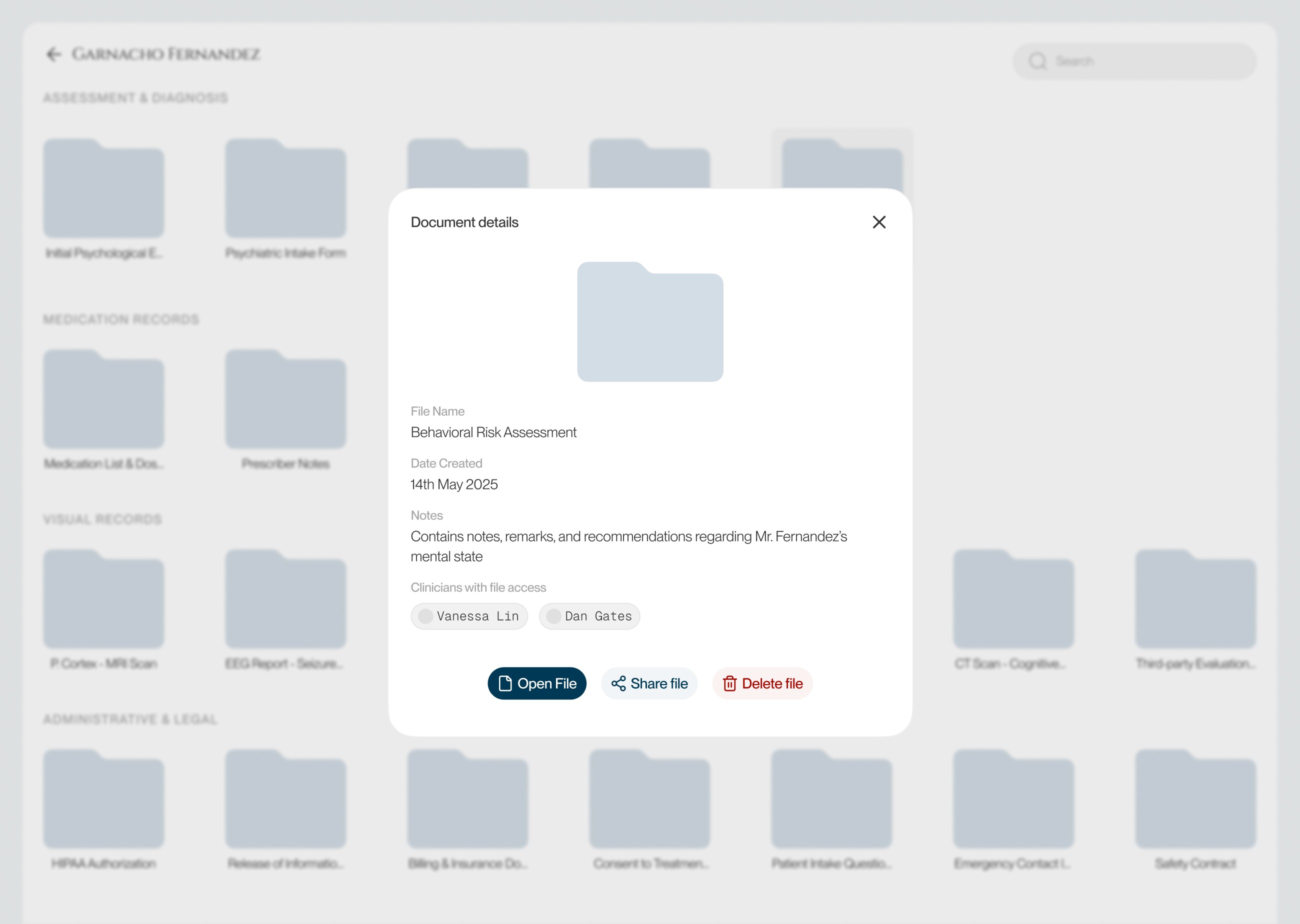Open the P. Cortex - MRI Scan folder
Image resolution: width=1300 pixels, height=924 pixels.
pos(103,599)
